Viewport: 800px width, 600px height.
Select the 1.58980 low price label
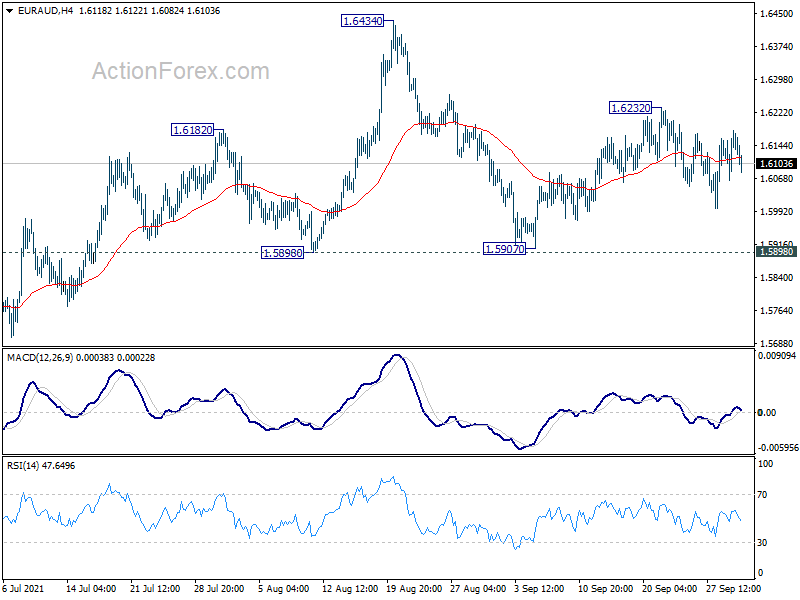[282, 253]
